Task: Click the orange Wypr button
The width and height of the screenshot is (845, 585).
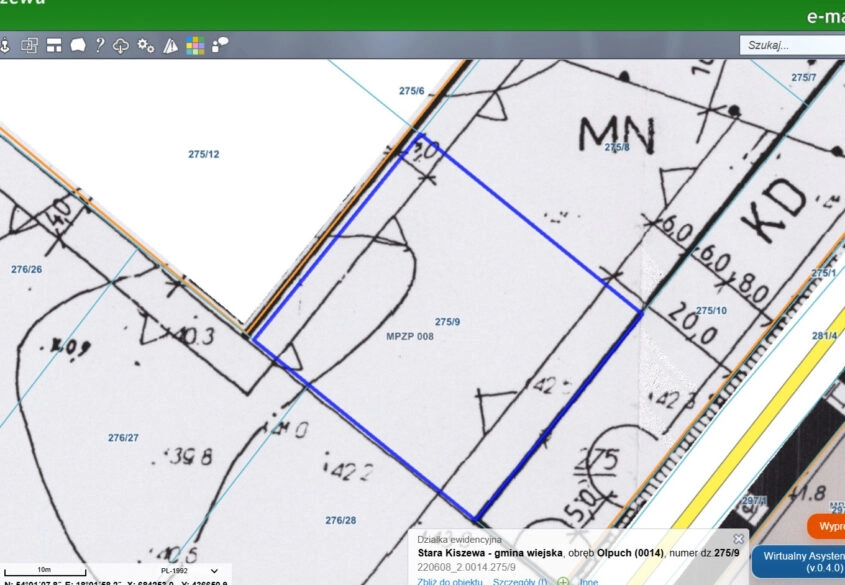Action: [x=826, y=526]
